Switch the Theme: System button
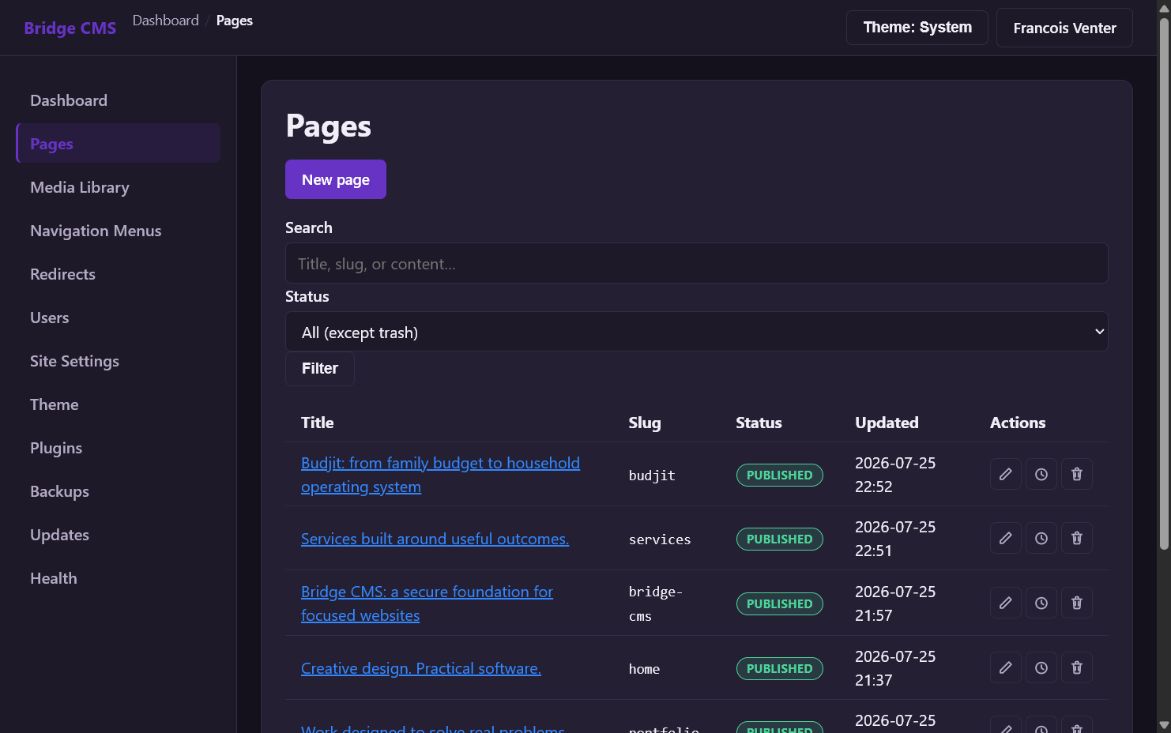This screenshot has width=1171, height=733. pyautogui.click(x=917, y=27)
